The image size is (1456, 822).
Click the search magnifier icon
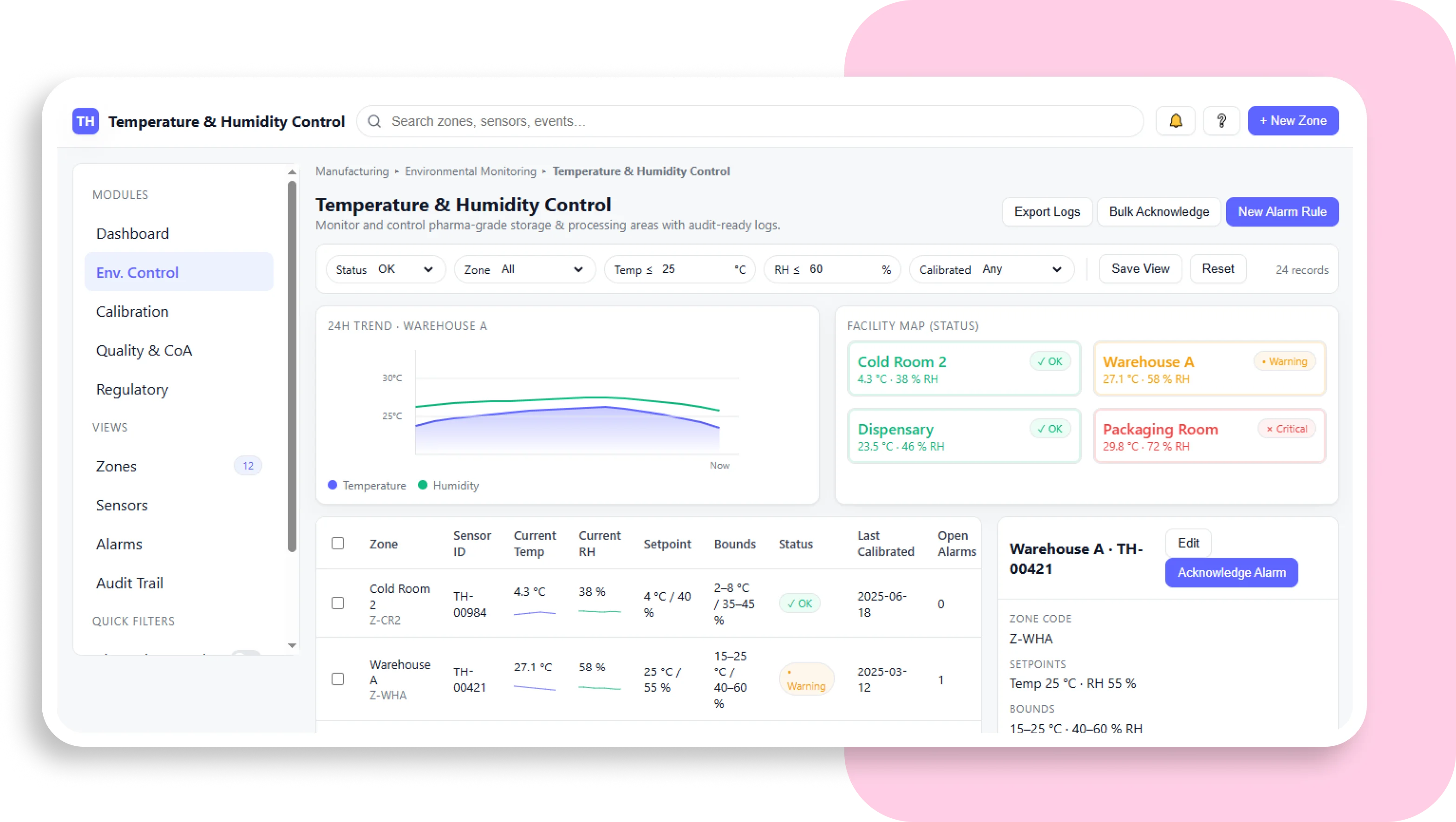coord(374,121)
